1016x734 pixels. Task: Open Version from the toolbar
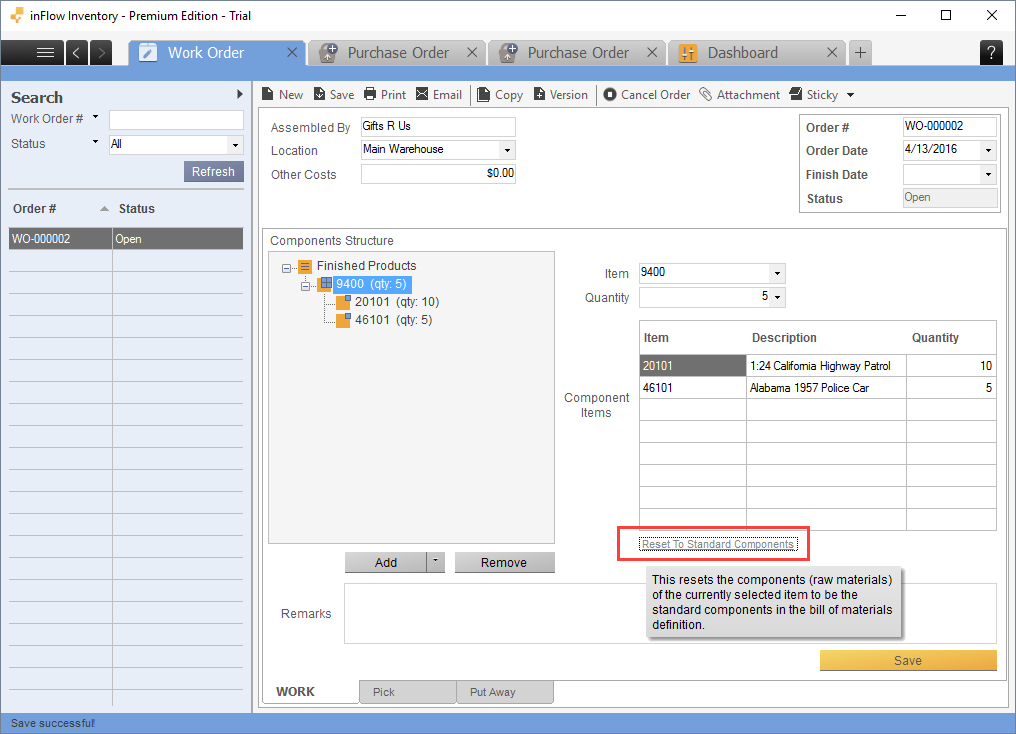[x=560, y=95]
